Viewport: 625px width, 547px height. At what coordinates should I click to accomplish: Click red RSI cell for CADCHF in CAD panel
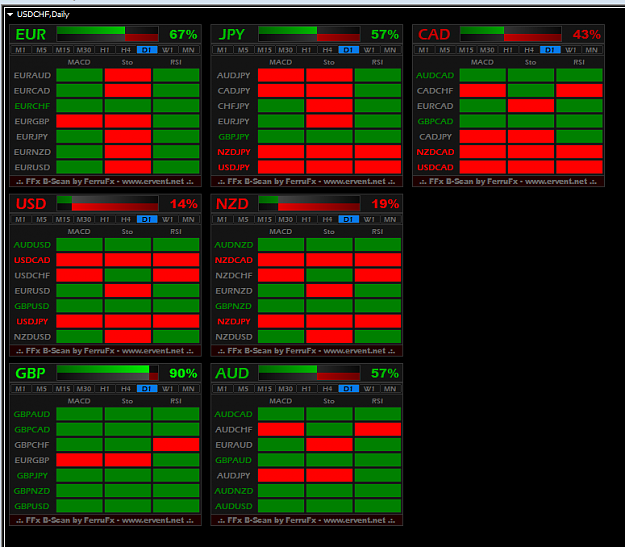coord(579,91)
